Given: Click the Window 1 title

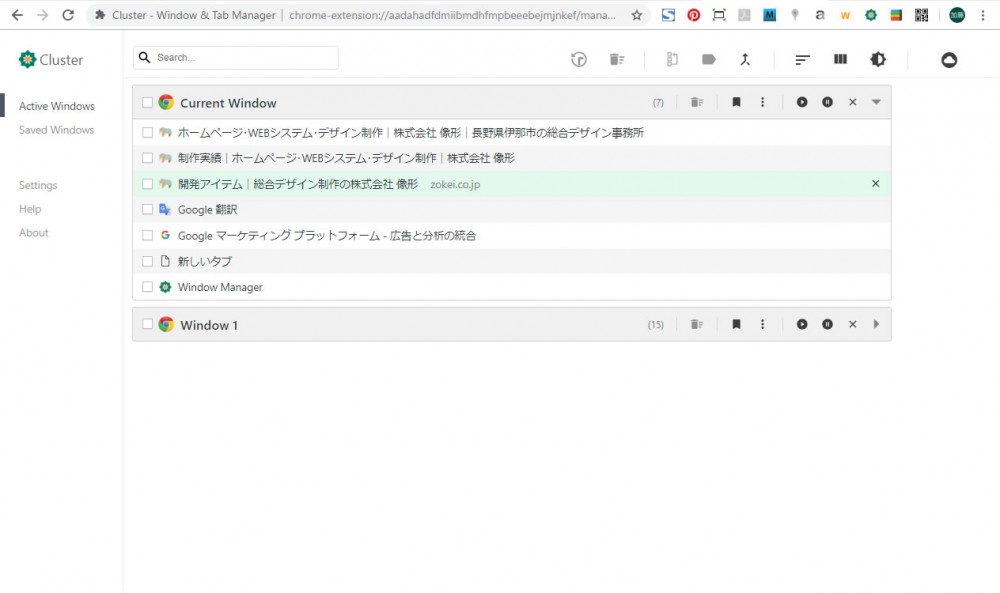Looking at the screenshot, I should pyautogui.click(x=209, y=325).
